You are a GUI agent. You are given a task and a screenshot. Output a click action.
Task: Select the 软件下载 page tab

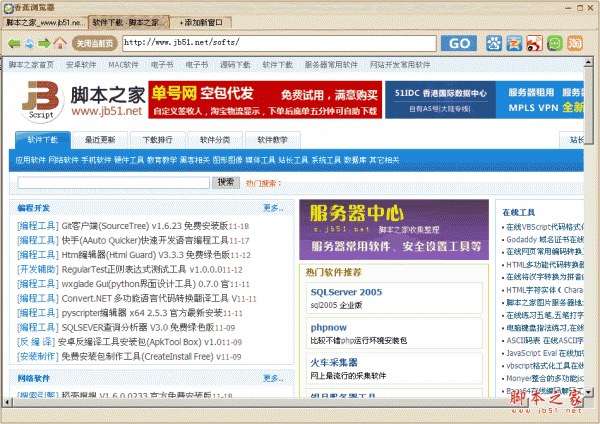43,140
